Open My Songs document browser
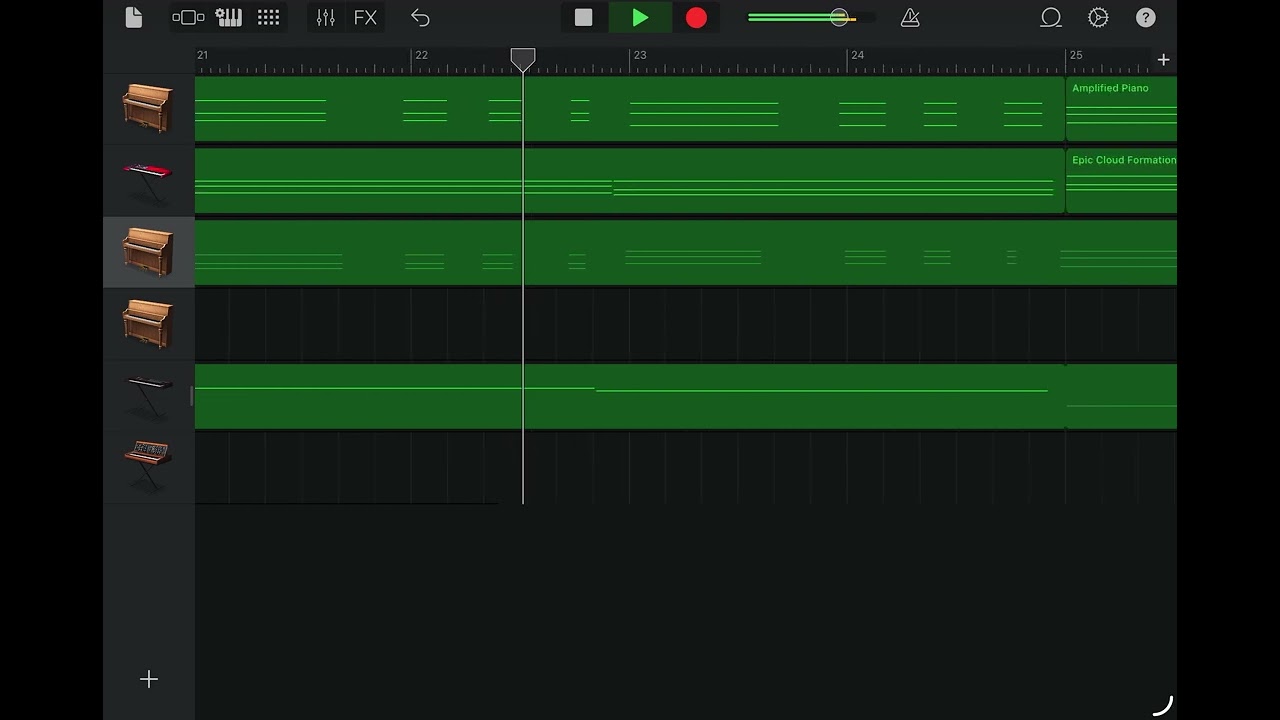This screenshot has width=1280, height=720. click(134, 18)
